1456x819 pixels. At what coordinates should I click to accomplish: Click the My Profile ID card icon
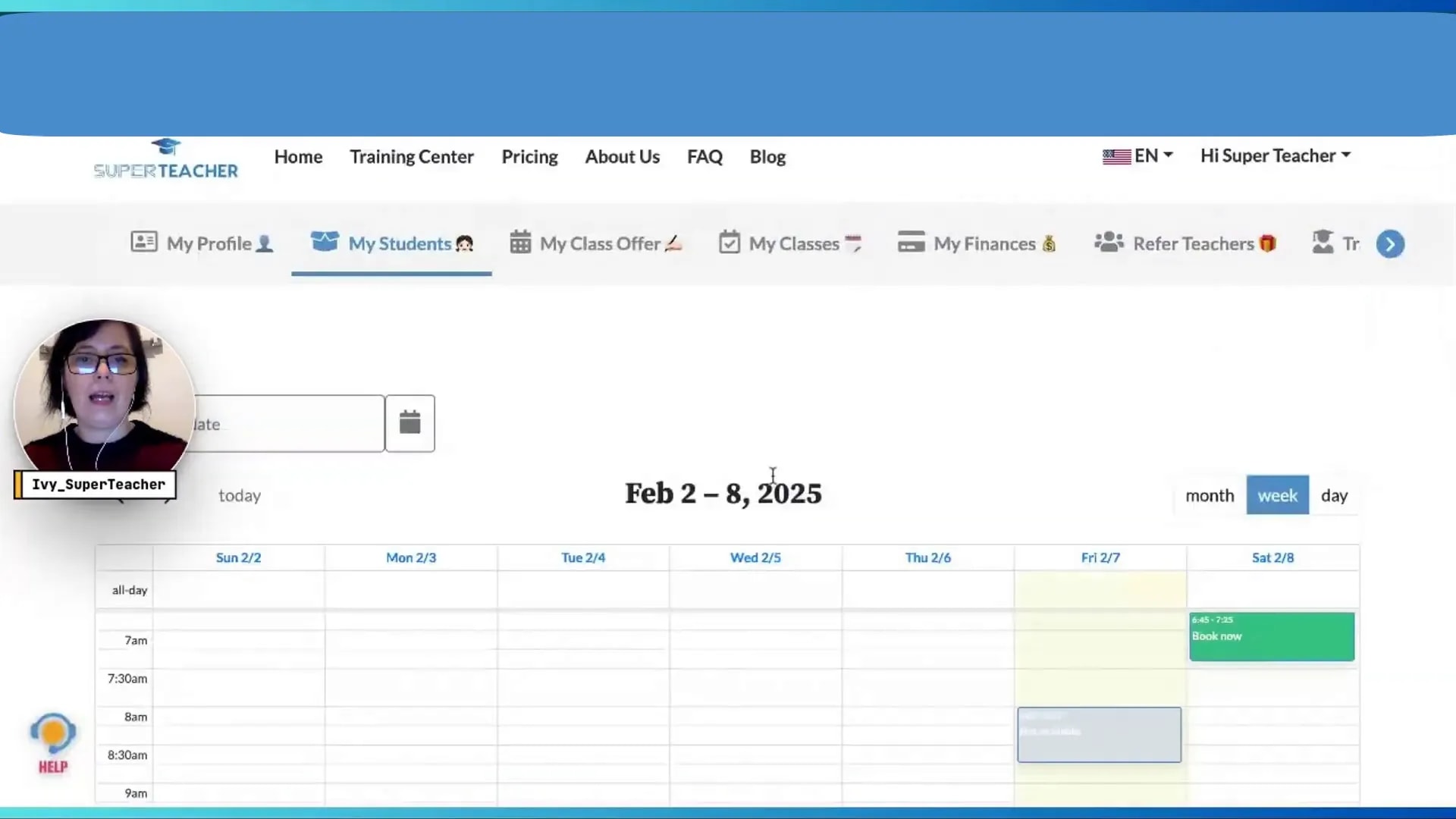(x=143, y=241)
